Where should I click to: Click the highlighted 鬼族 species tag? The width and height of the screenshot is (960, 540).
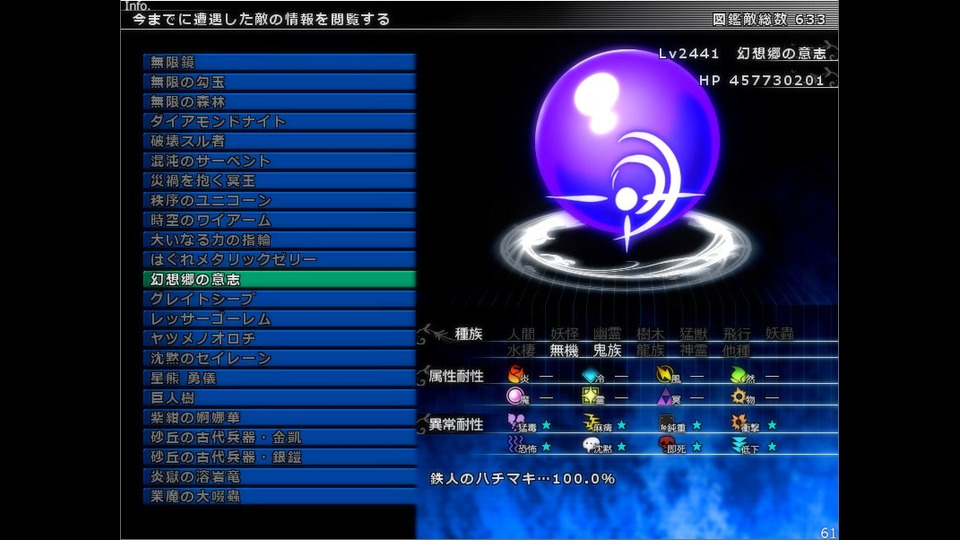pos(607,350)
